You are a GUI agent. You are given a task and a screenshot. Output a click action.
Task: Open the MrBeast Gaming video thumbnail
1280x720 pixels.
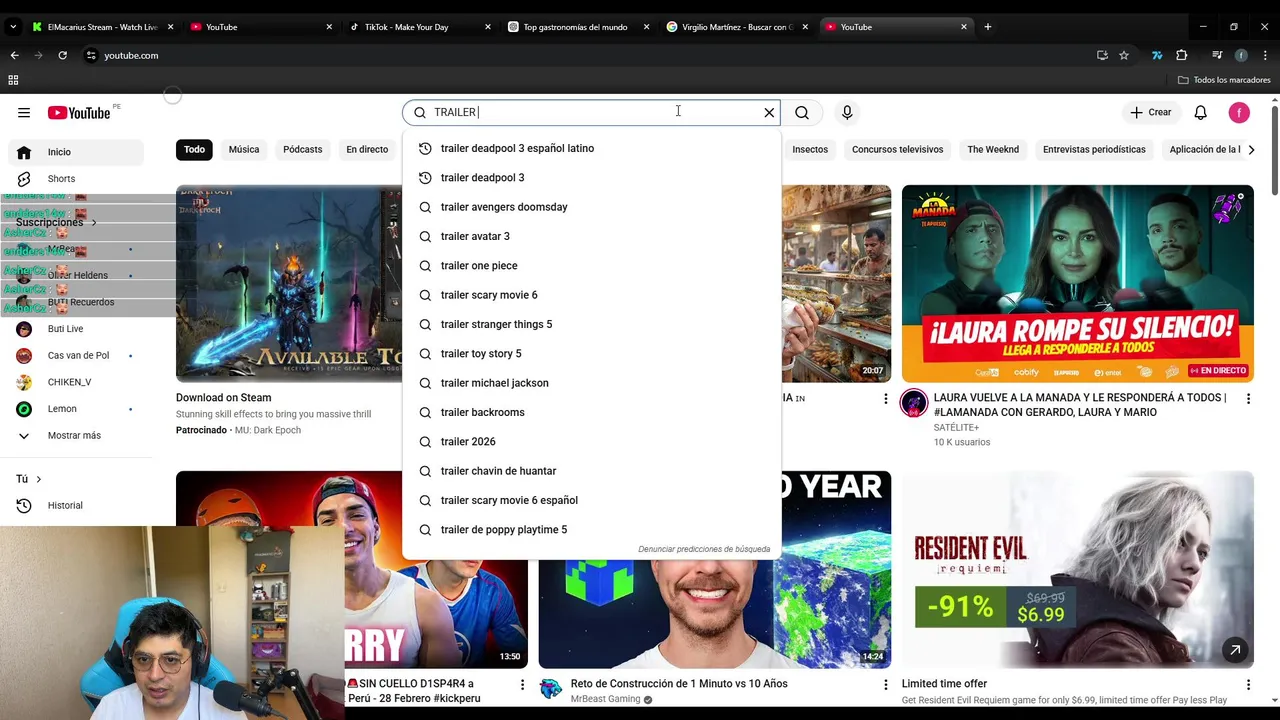[x=715, y=570]
